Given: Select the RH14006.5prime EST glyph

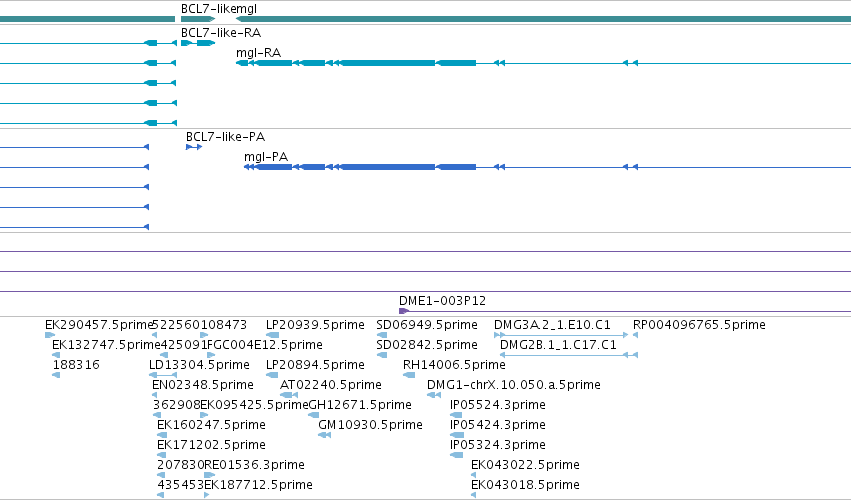Looking at the screenshot, I should (409, 375).
